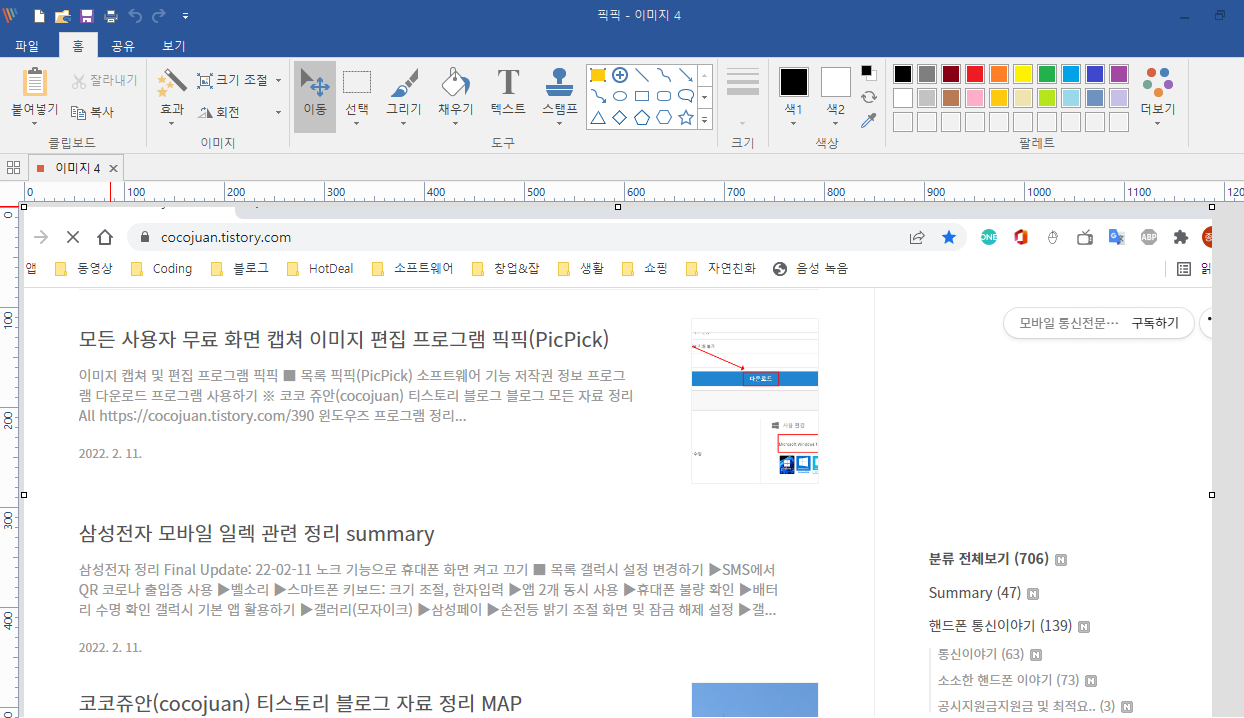Image resolution: width=1244 pixels, height=718 pixels.
Task: Show all open images thumbnail grid
Action: pos(13,168)
